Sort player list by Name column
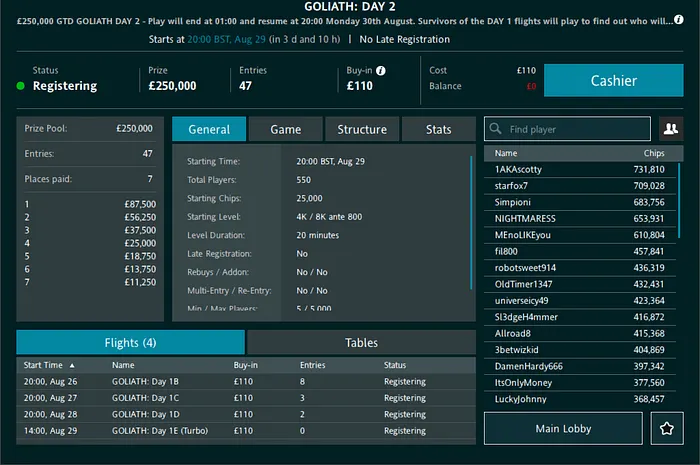700x465 pixels. 506,153
